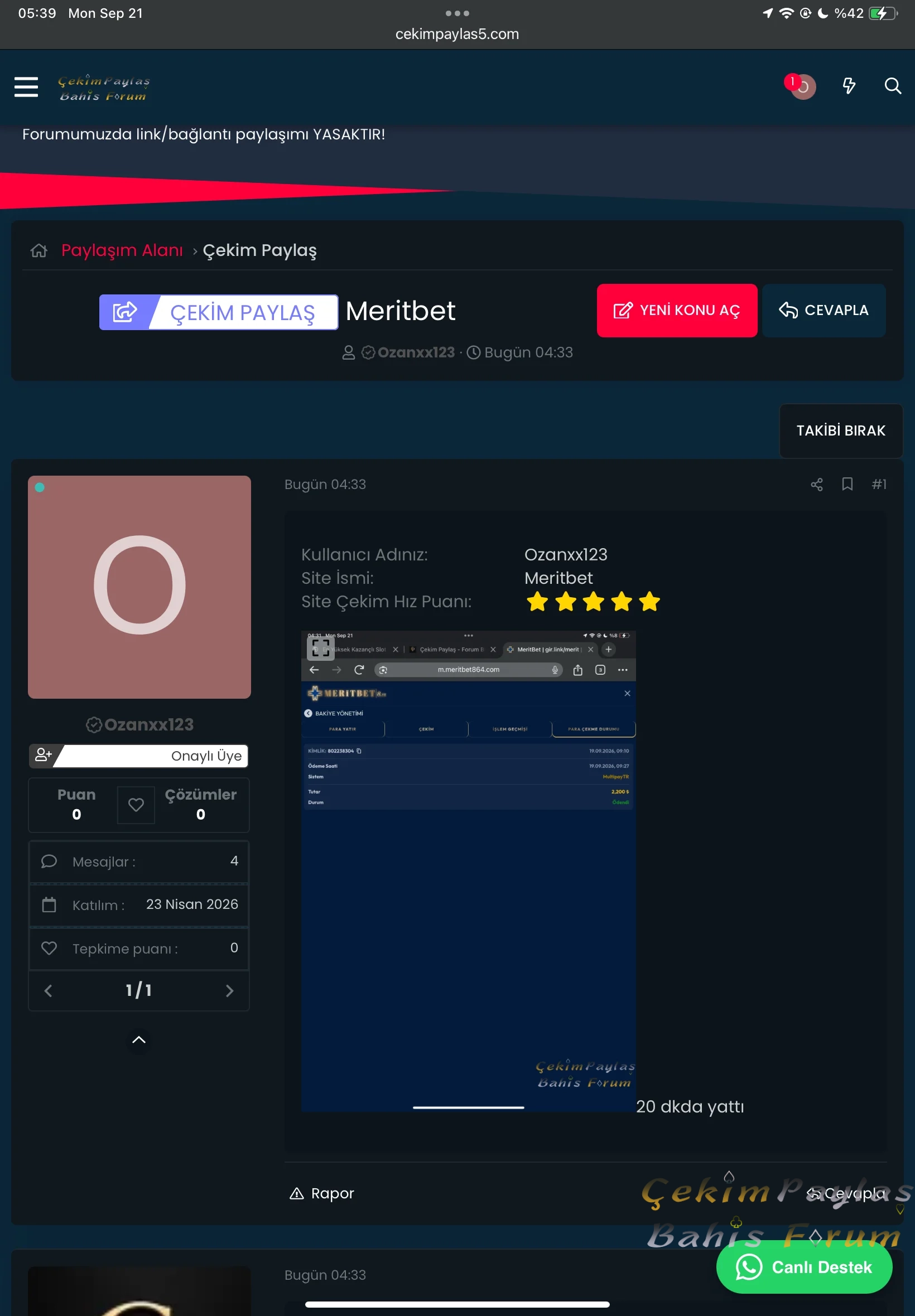Click the post #1 timestamp Bugün 04:33
The width and height of the screenshot is (915, 1316).
325,485
